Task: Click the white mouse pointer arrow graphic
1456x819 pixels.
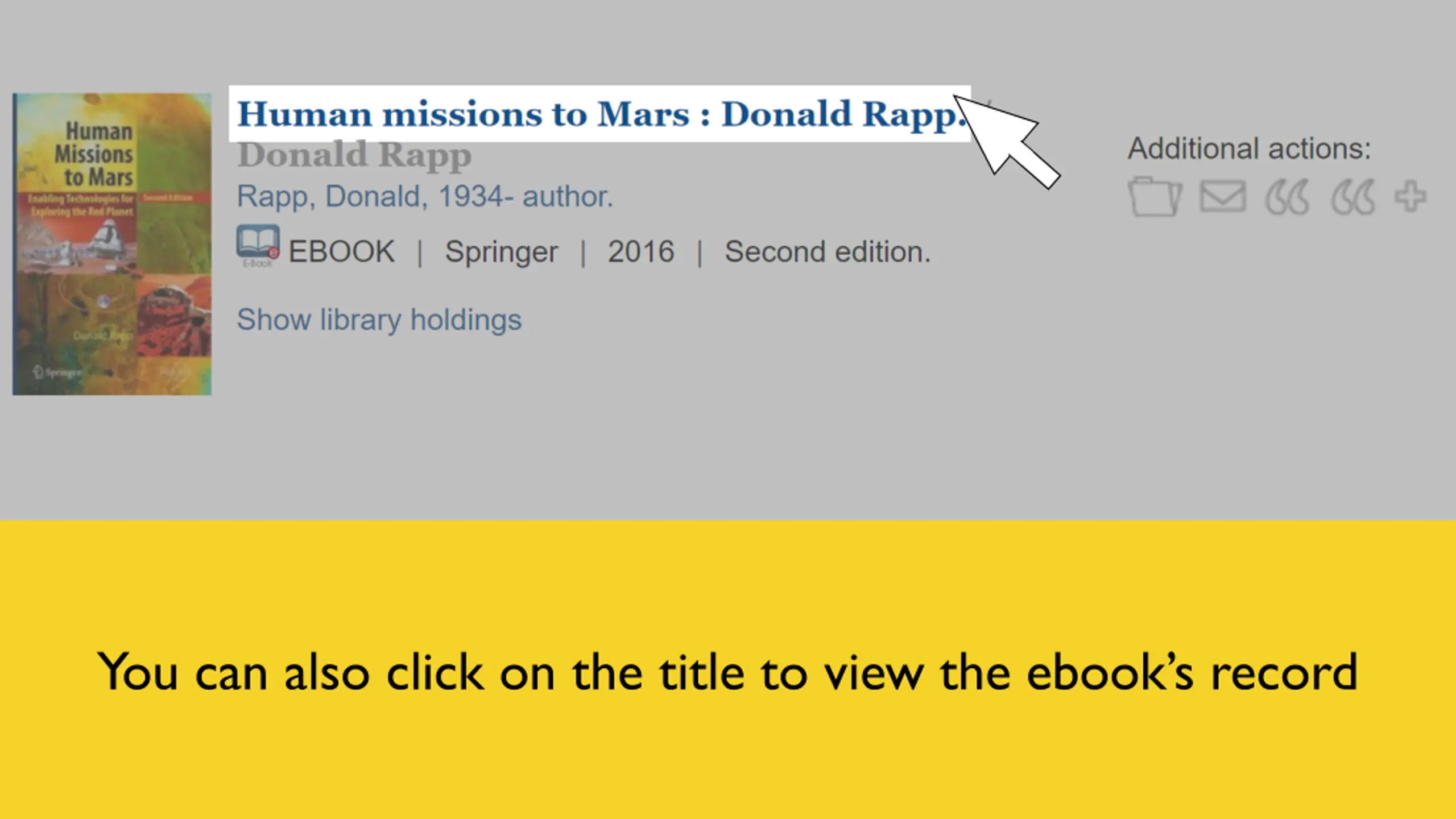Action: (x=1007, y=141)
